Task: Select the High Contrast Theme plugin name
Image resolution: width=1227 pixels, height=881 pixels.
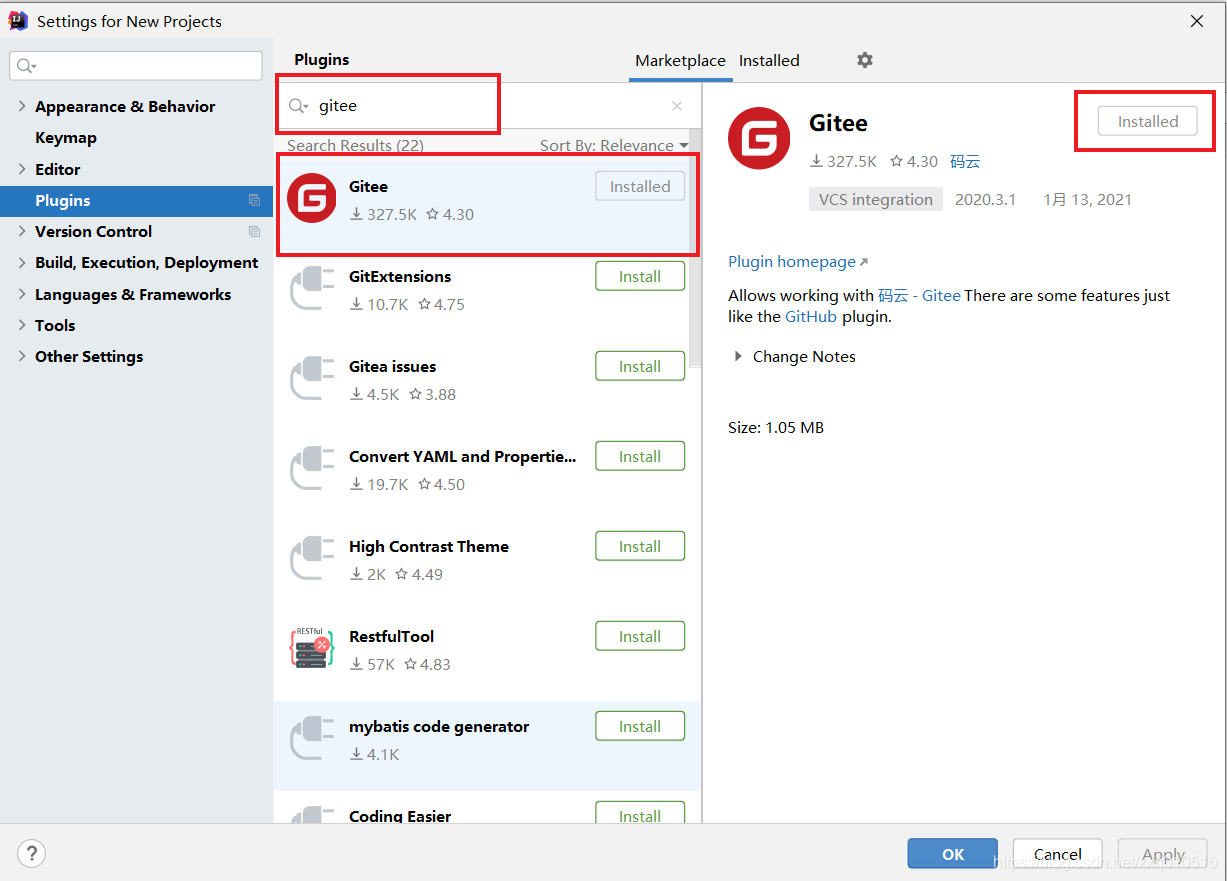Action: tap(429, 546)
